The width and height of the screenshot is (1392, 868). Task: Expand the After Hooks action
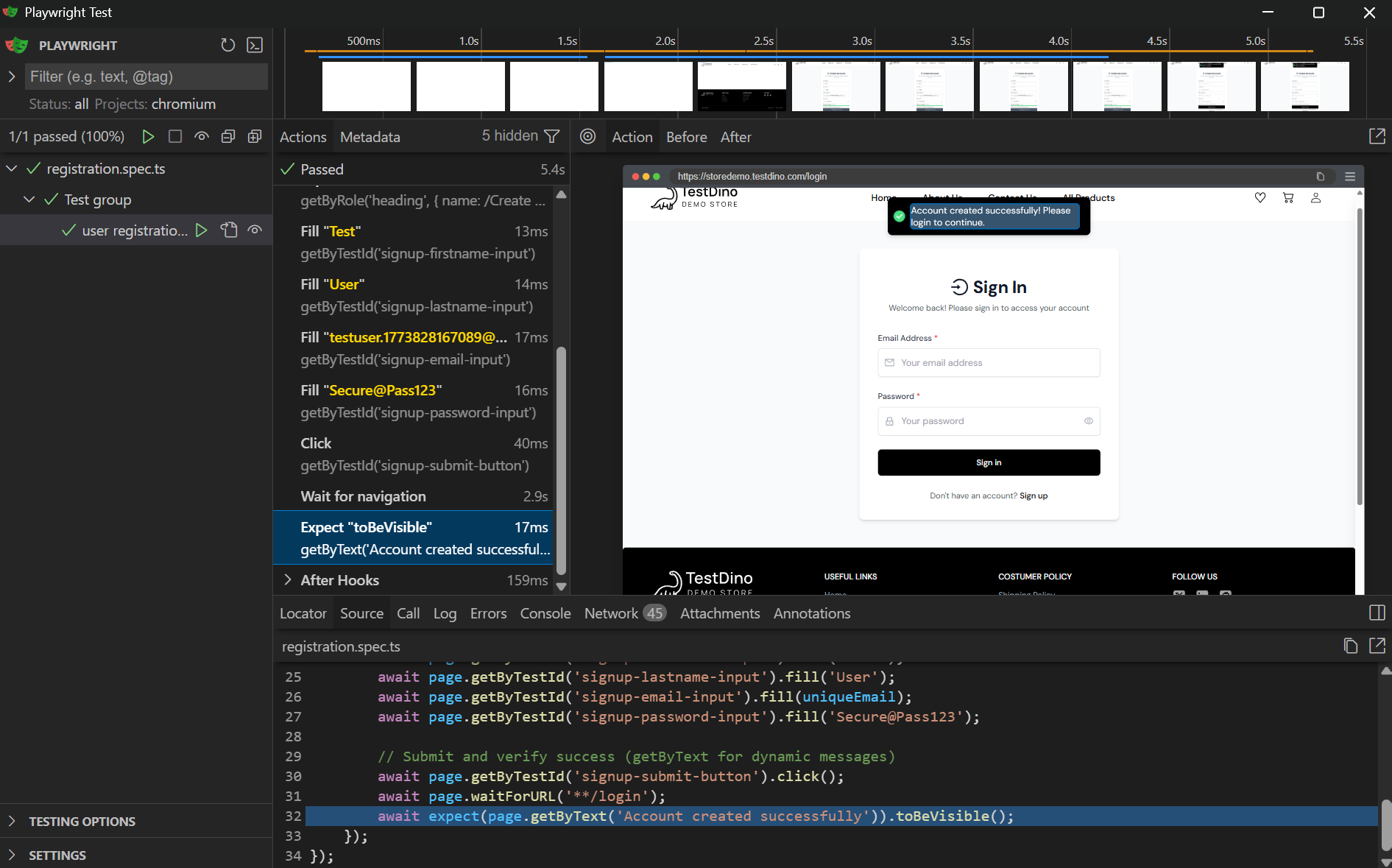click(288, 580)
